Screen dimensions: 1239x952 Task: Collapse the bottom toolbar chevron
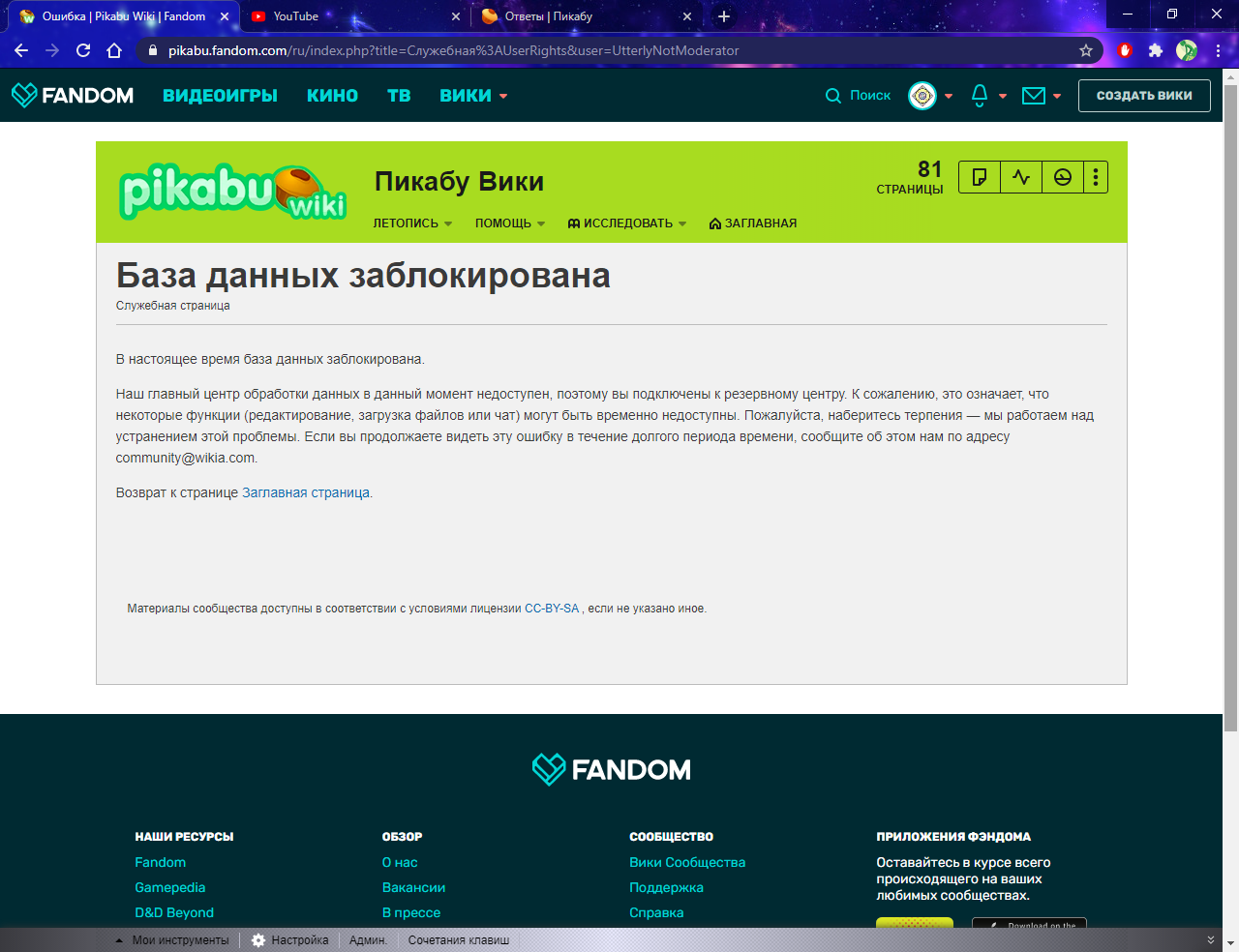1210,940
